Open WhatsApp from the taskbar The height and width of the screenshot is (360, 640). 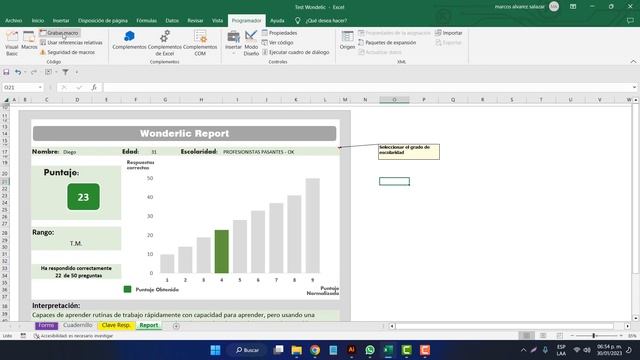click(x=370, y=350)
